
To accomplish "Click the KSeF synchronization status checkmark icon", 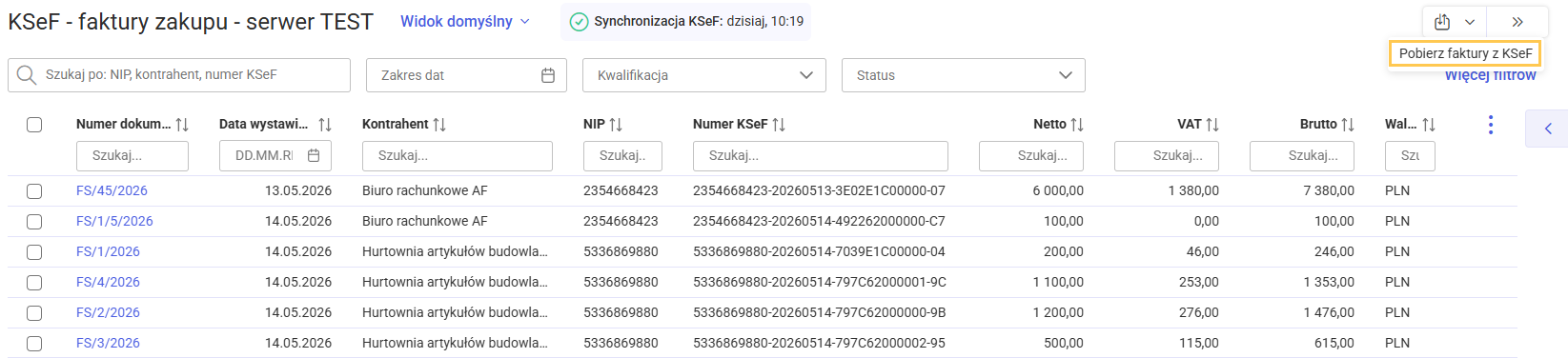I will click(579, 21).
